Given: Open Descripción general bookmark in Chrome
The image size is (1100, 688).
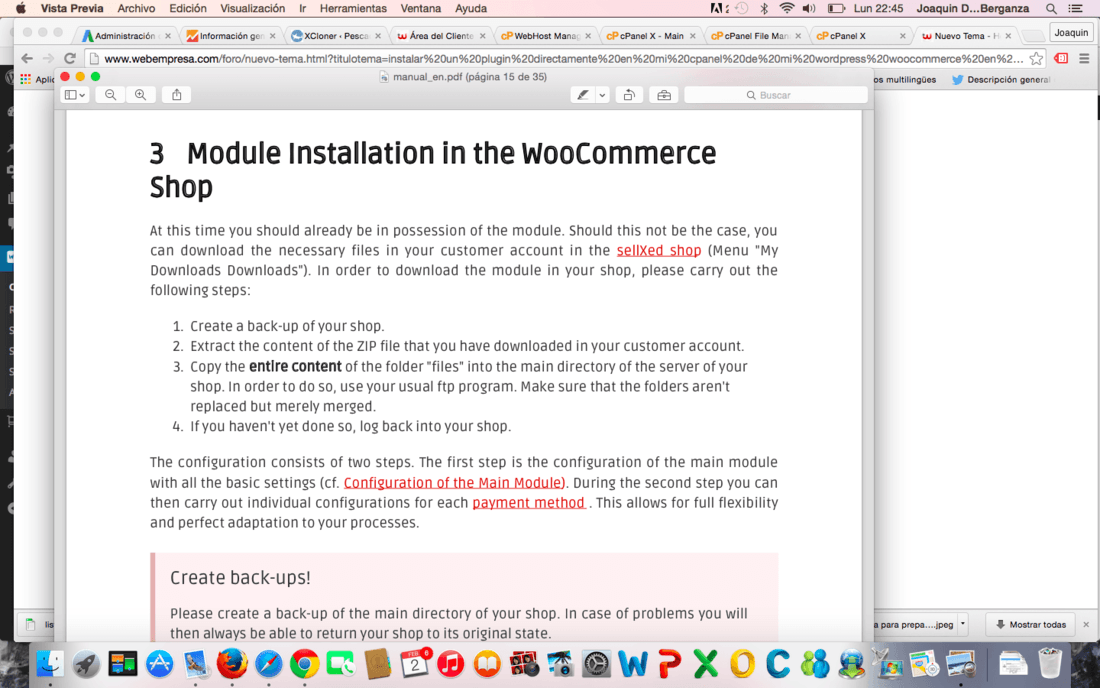Looking at the screenshot, I should click(x=1001, y=80).
